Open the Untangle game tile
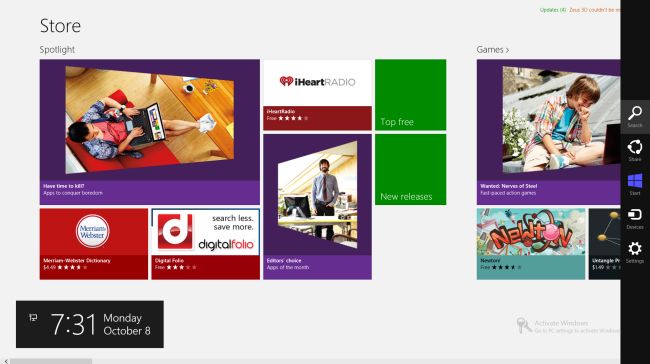This screenshot has width=650, height=364. [x=604, y=244]
